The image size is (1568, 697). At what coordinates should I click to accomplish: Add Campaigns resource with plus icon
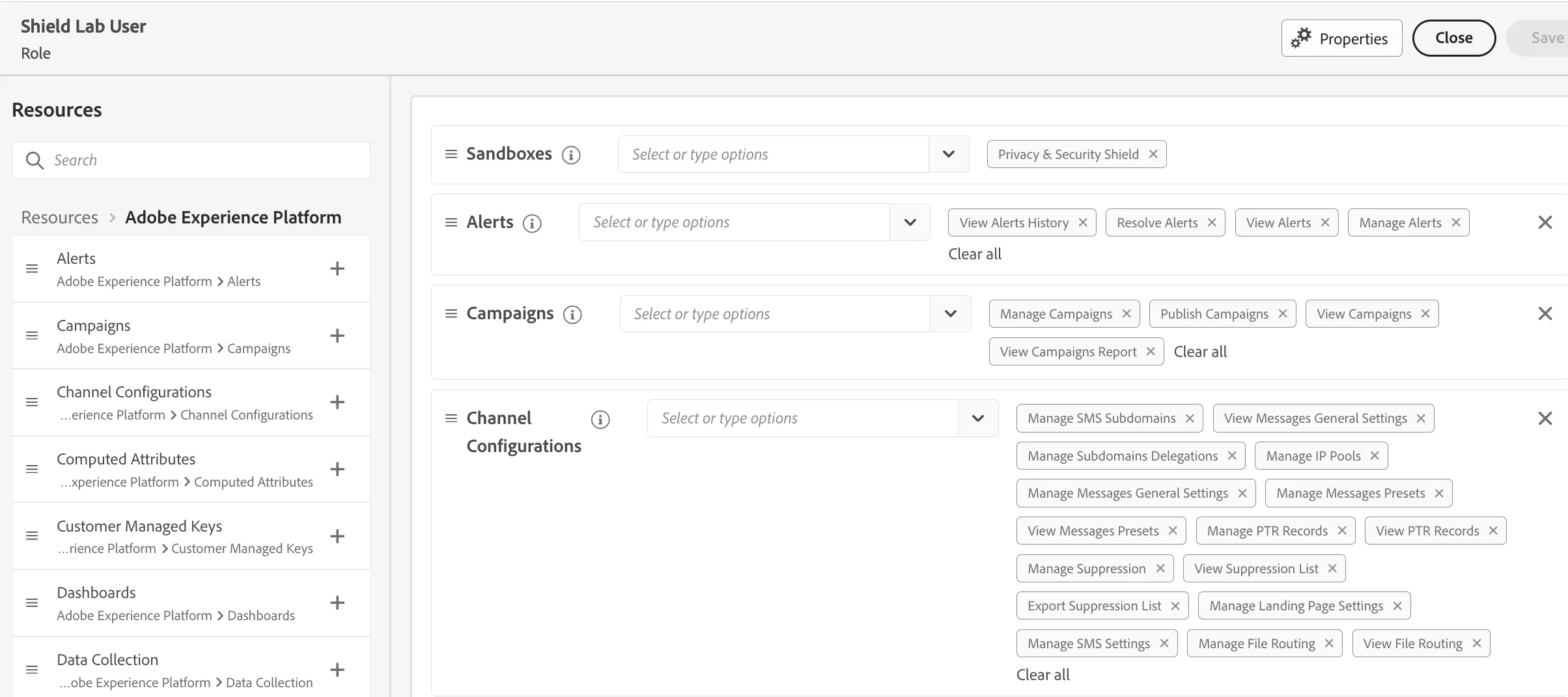click(337, 336)
